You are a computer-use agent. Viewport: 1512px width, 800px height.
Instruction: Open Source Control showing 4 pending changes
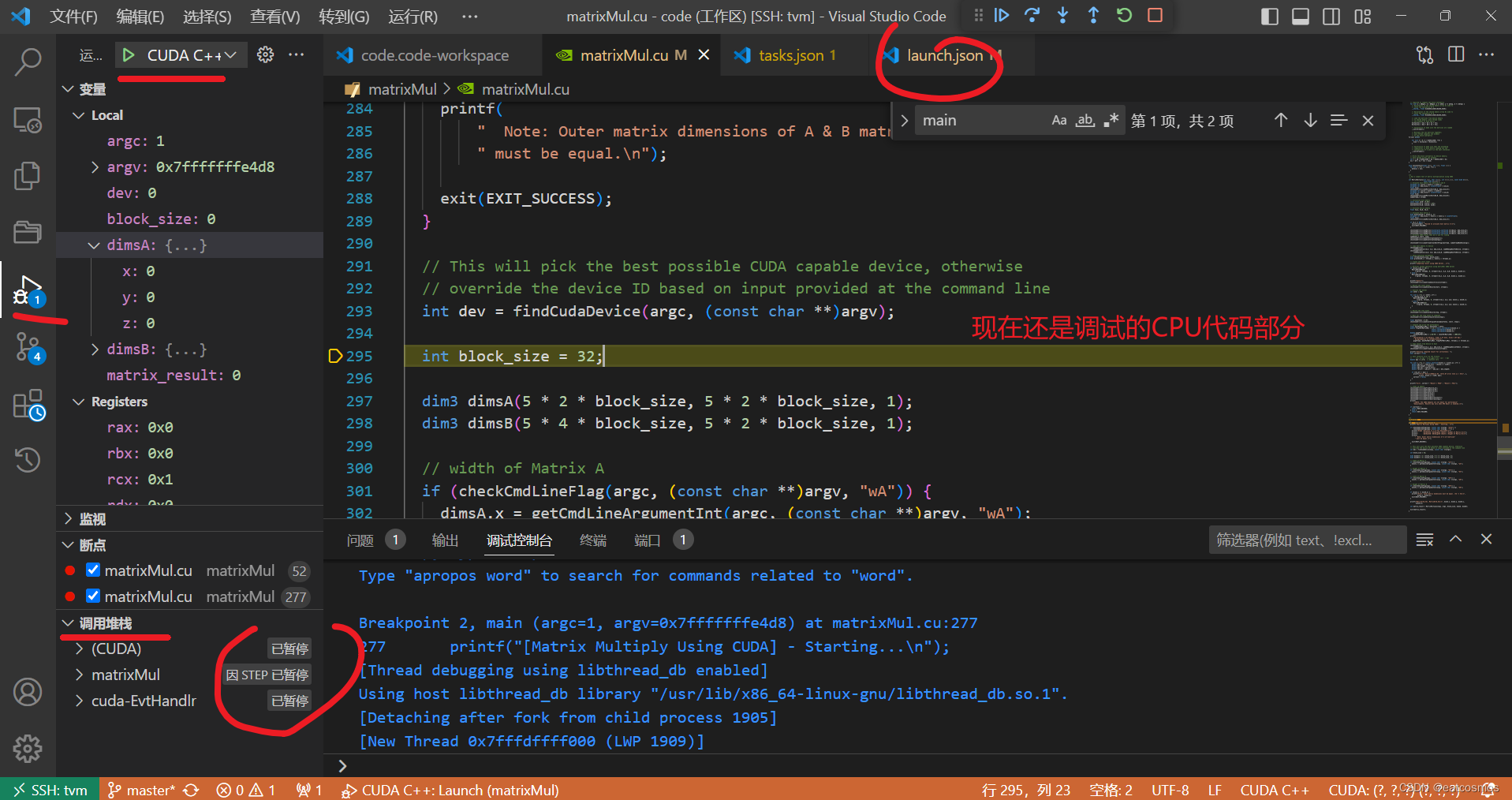(x=28, y=347)
